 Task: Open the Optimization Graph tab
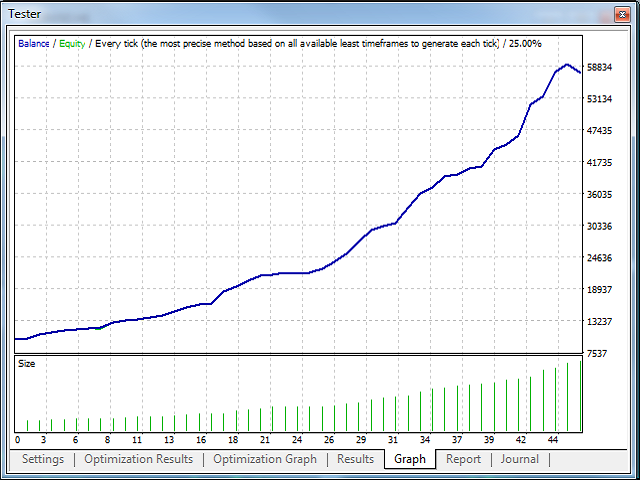tap(265, 459)
